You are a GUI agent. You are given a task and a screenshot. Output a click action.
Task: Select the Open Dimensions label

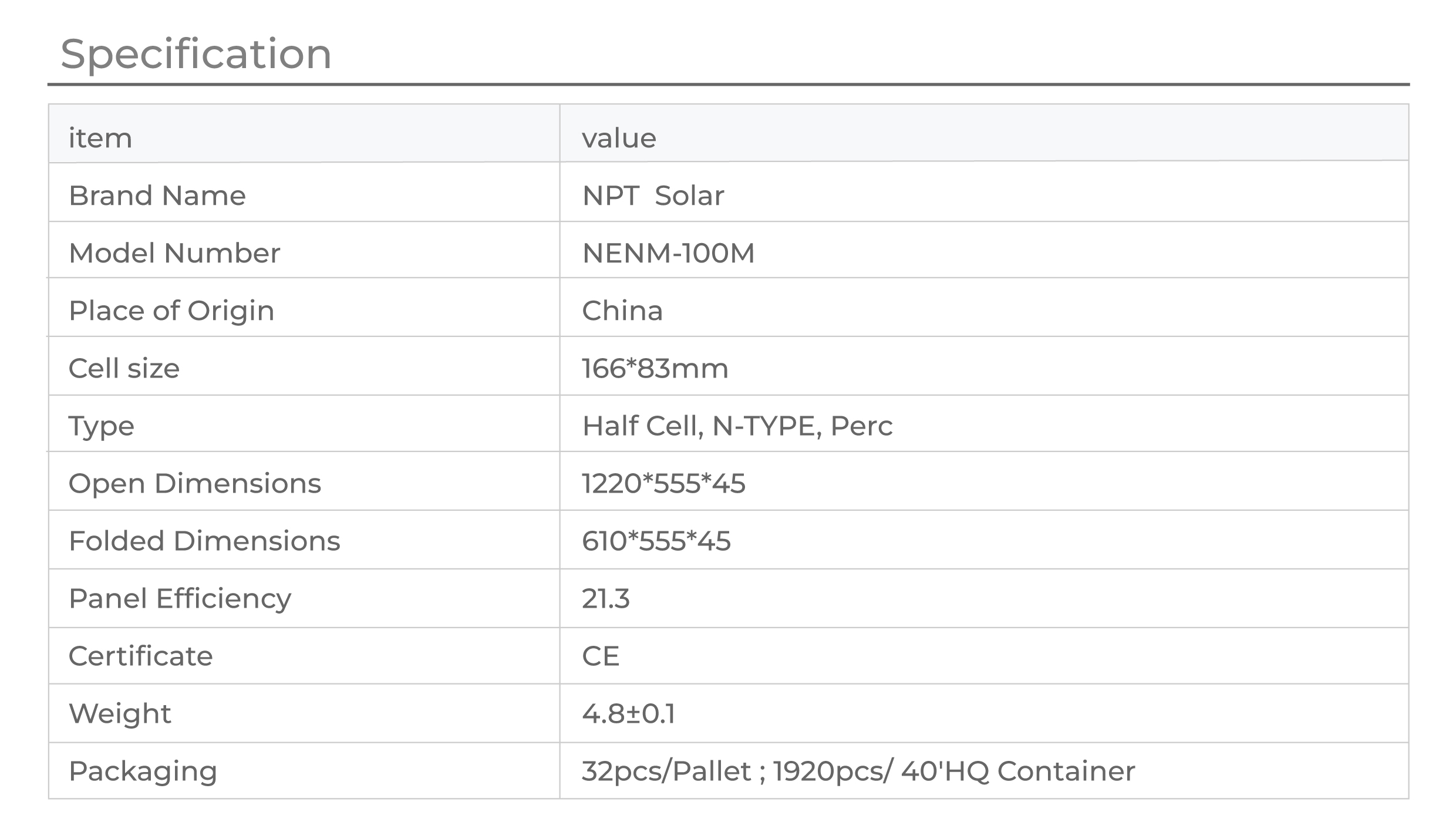point(195,484)
